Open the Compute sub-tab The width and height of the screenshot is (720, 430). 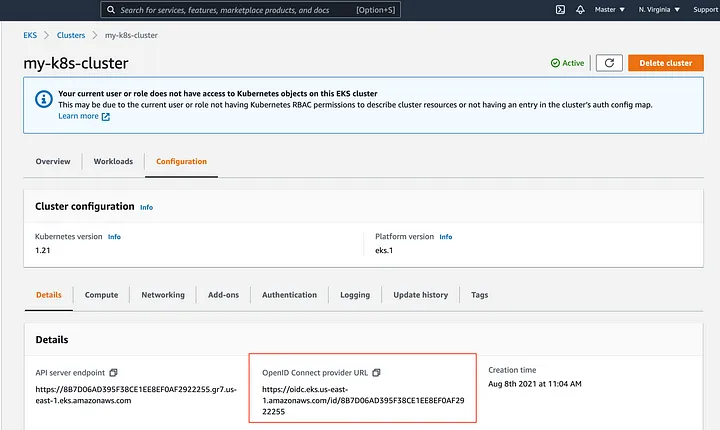point(101,295)
